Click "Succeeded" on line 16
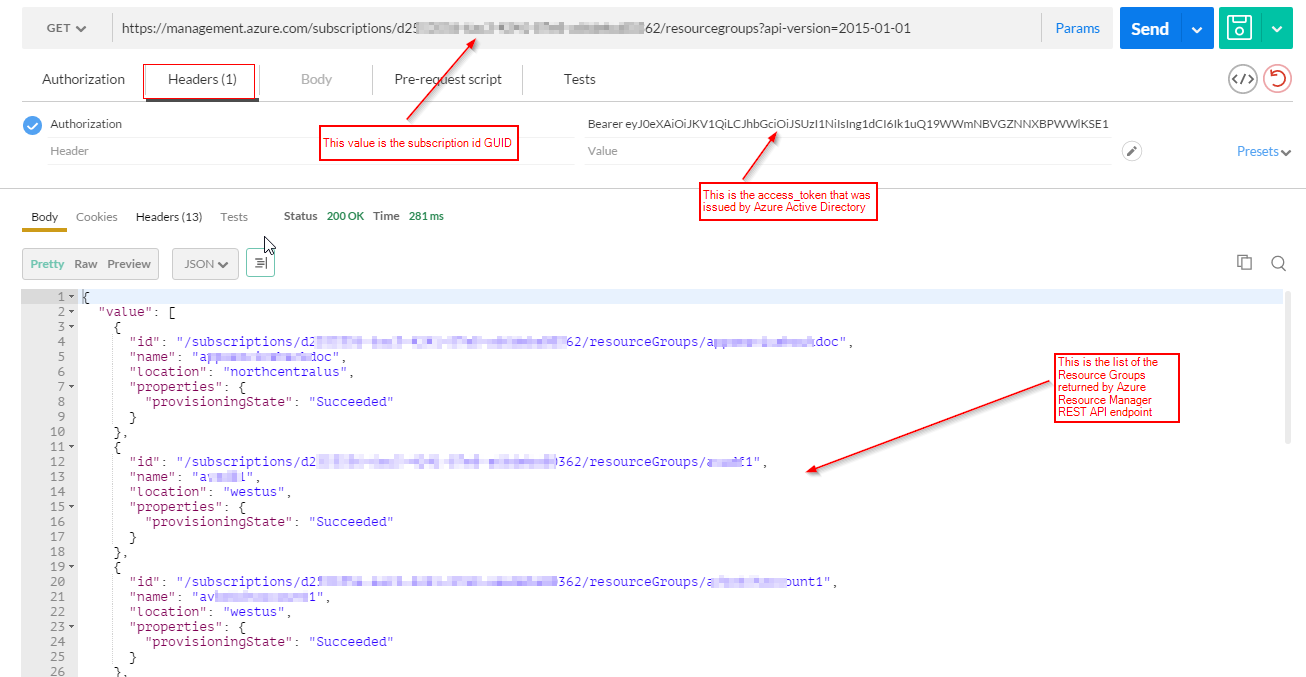Image resolution: width=1306 pixels, height=677 pixels. tap(351, 522)
